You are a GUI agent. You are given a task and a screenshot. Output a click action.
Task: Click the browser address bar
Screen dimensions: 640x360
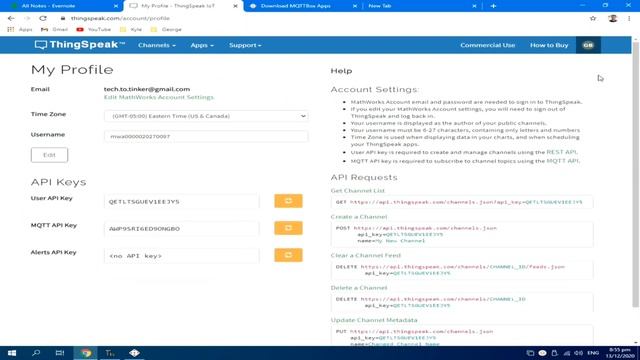click(x=322, y=18)
